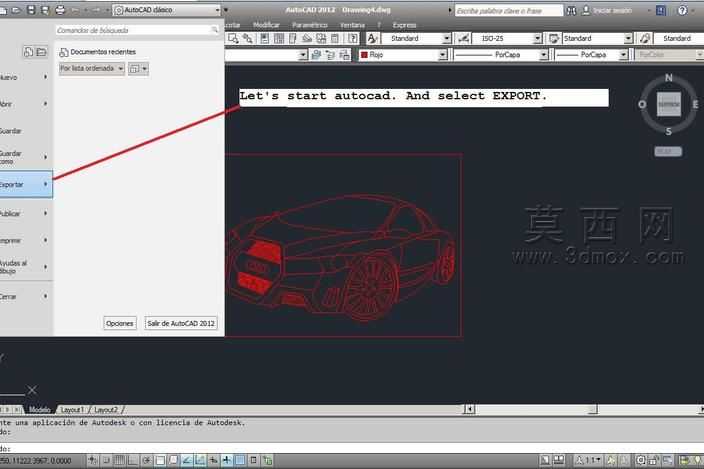Click the Open folder icon in quick access toolbar
Viewport: 704px width, 469px height.
(16, 9)
